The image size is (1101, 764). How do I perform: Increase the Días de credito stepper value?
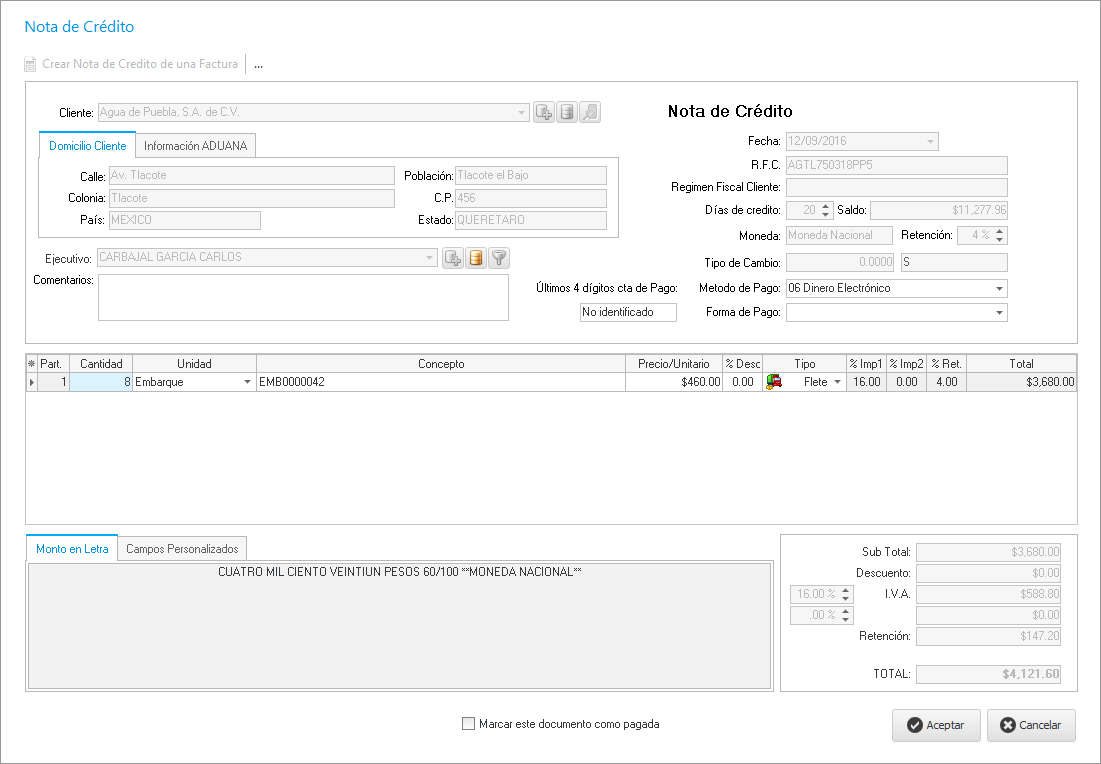[826, 206]
